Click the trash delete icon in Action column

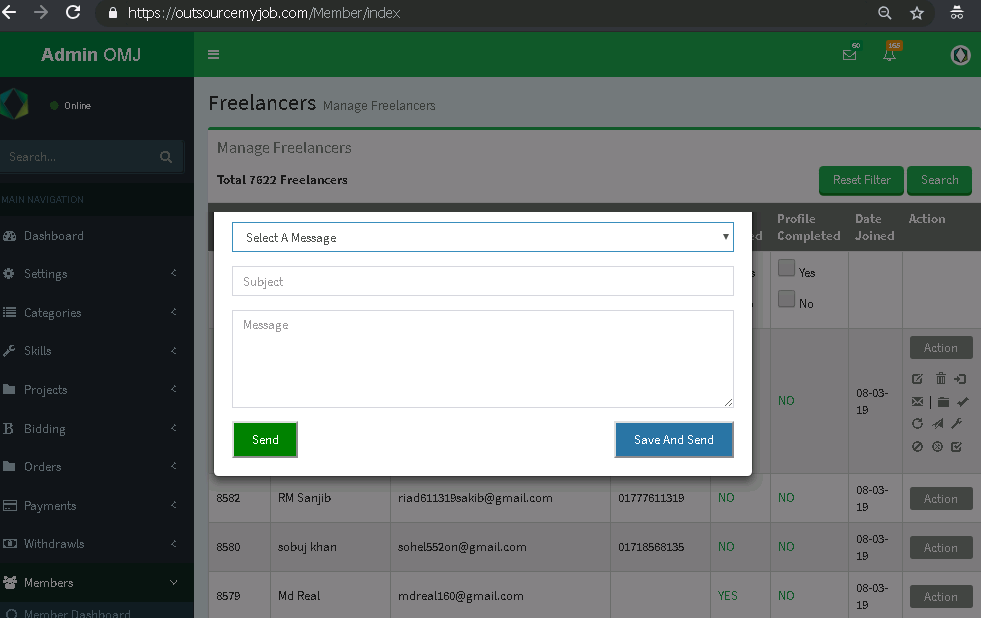[940, 378]
